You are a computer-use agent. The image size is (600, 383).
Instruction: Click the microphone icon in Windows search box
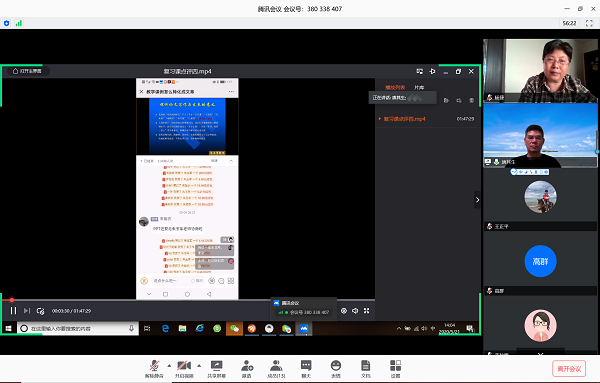pyautogui.click(x=131, y=328)
